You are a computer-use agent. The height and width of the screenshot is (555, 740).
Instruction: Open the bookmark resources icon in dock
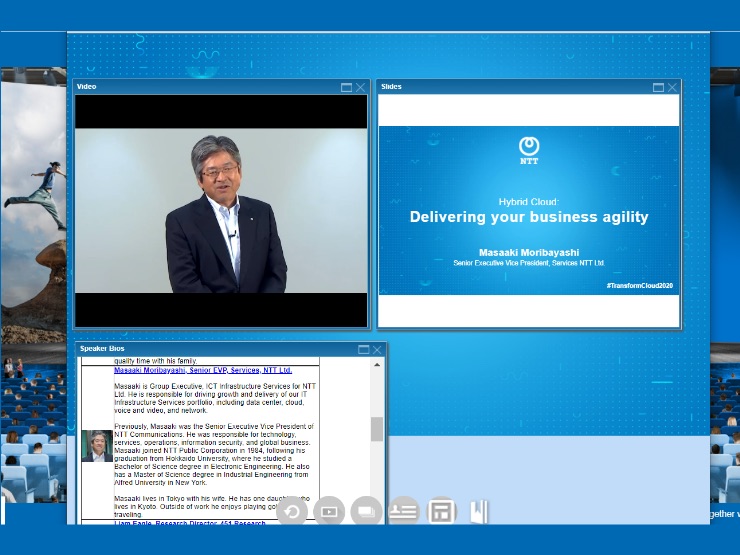[478, 512]
